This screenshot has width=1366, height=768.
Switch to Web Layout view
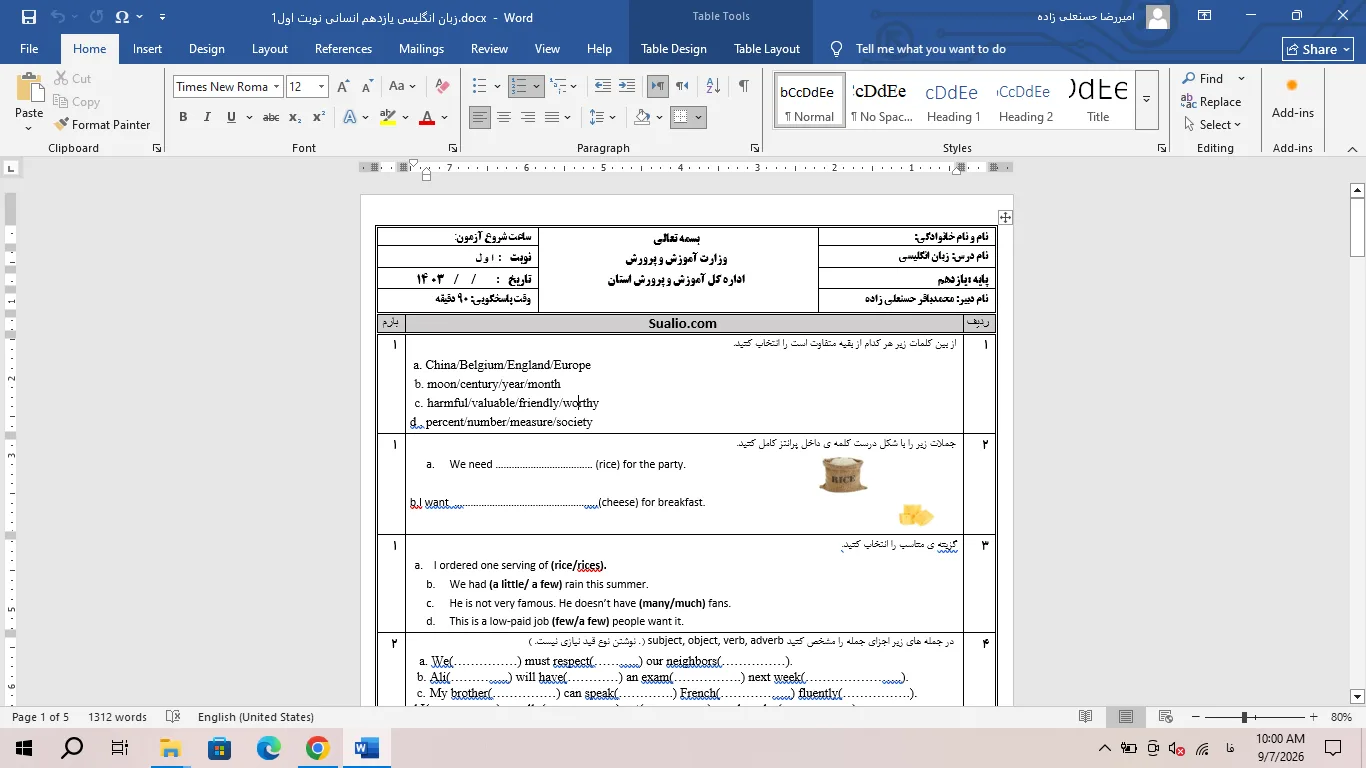(x=1165, y=717)
